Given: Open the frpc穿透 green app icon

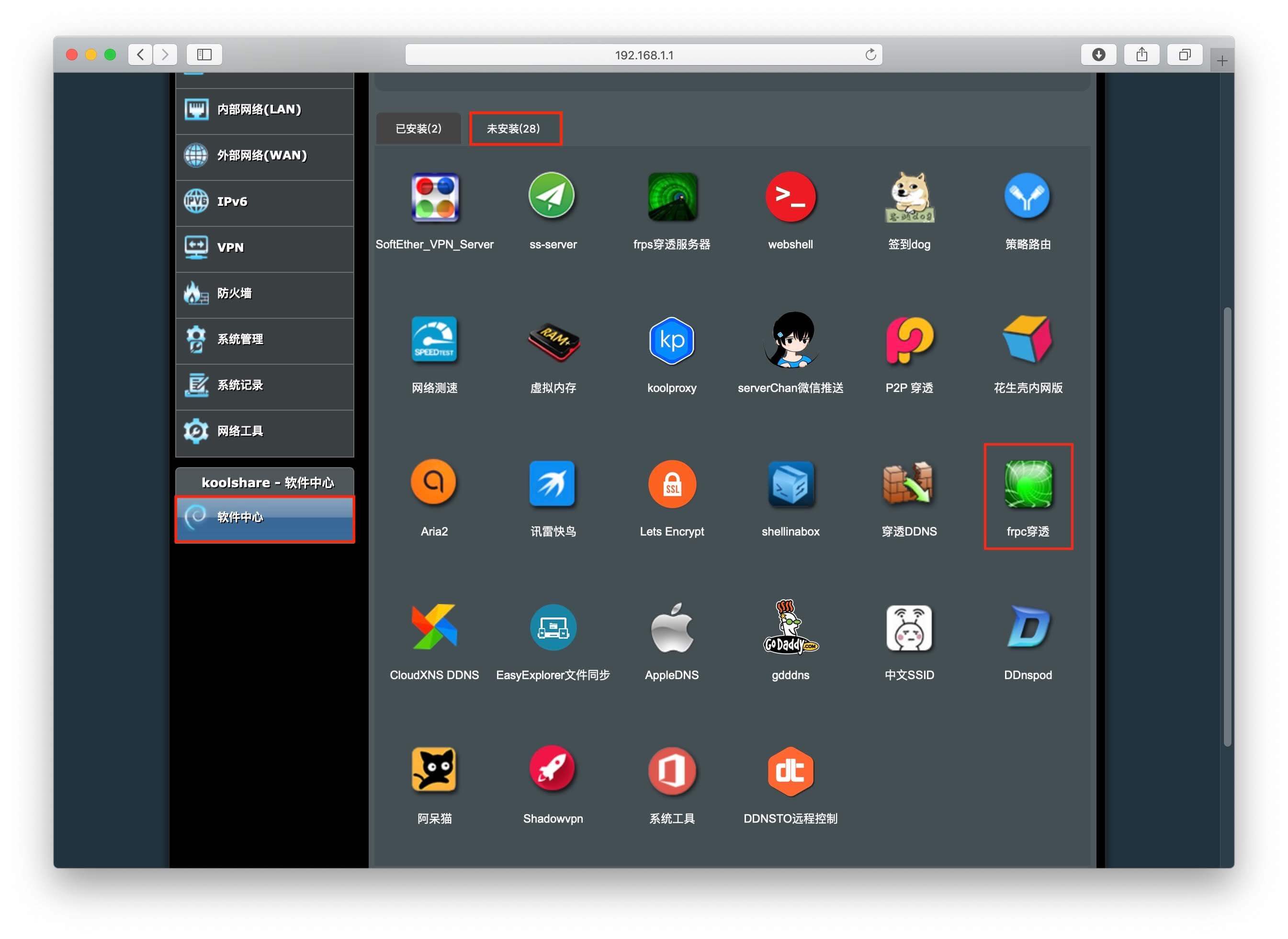Looking at the screenshot, I should [1027, 484].
